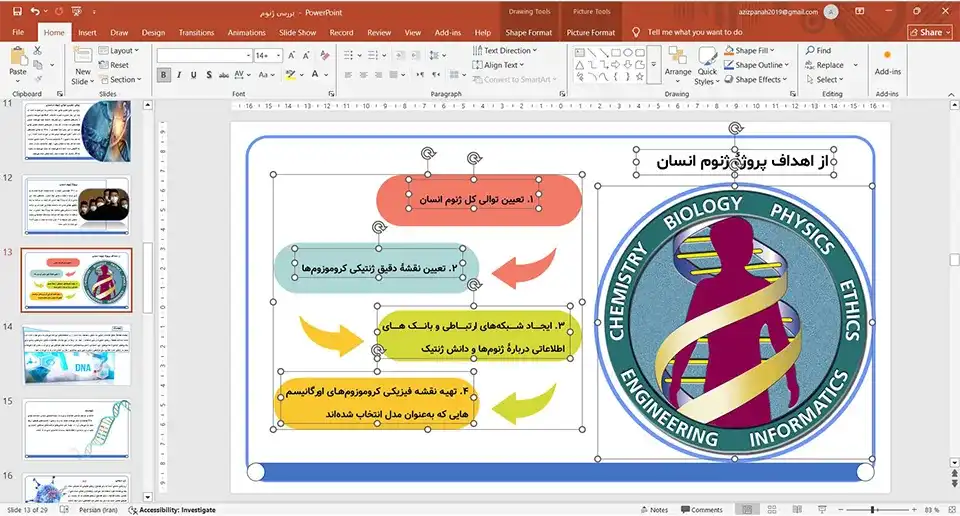Click Arrange button in Drawing group
960x516 pixels.
pyautogui.click(x=678, y=65)
